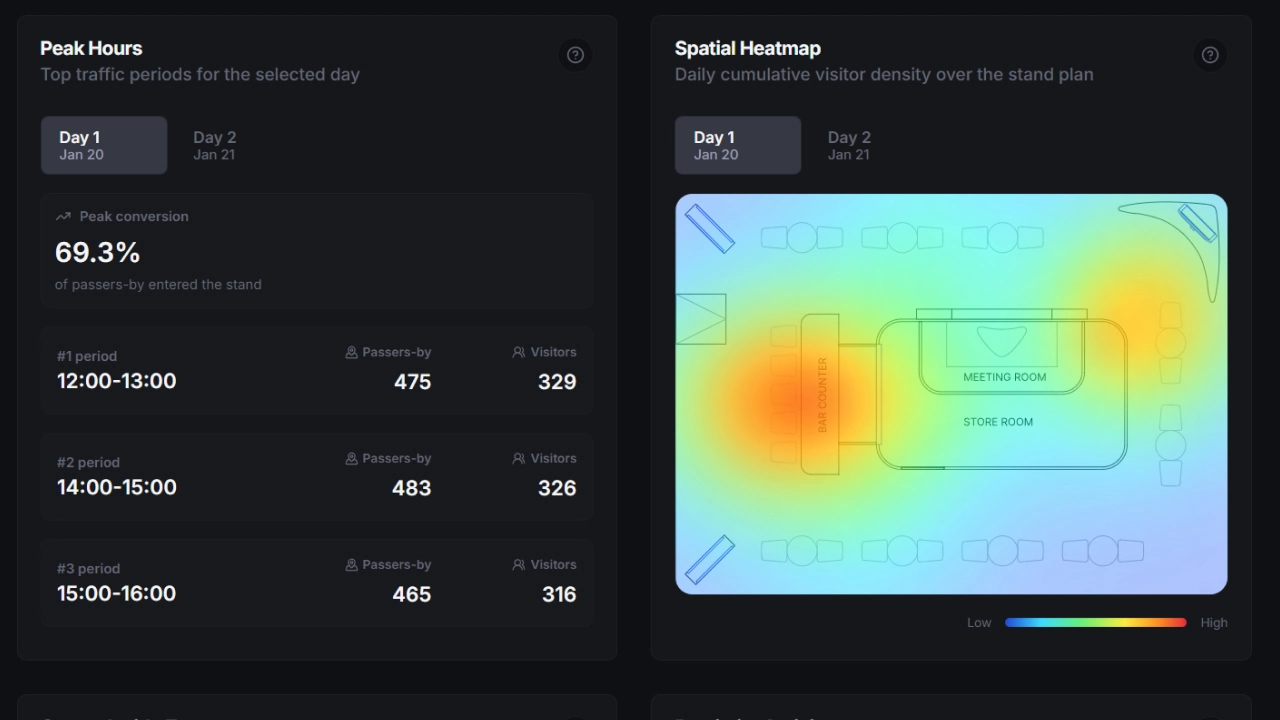Click Visitors icon in #3 period row
The width and height of the screenshot is (1280, 720).
518,565
